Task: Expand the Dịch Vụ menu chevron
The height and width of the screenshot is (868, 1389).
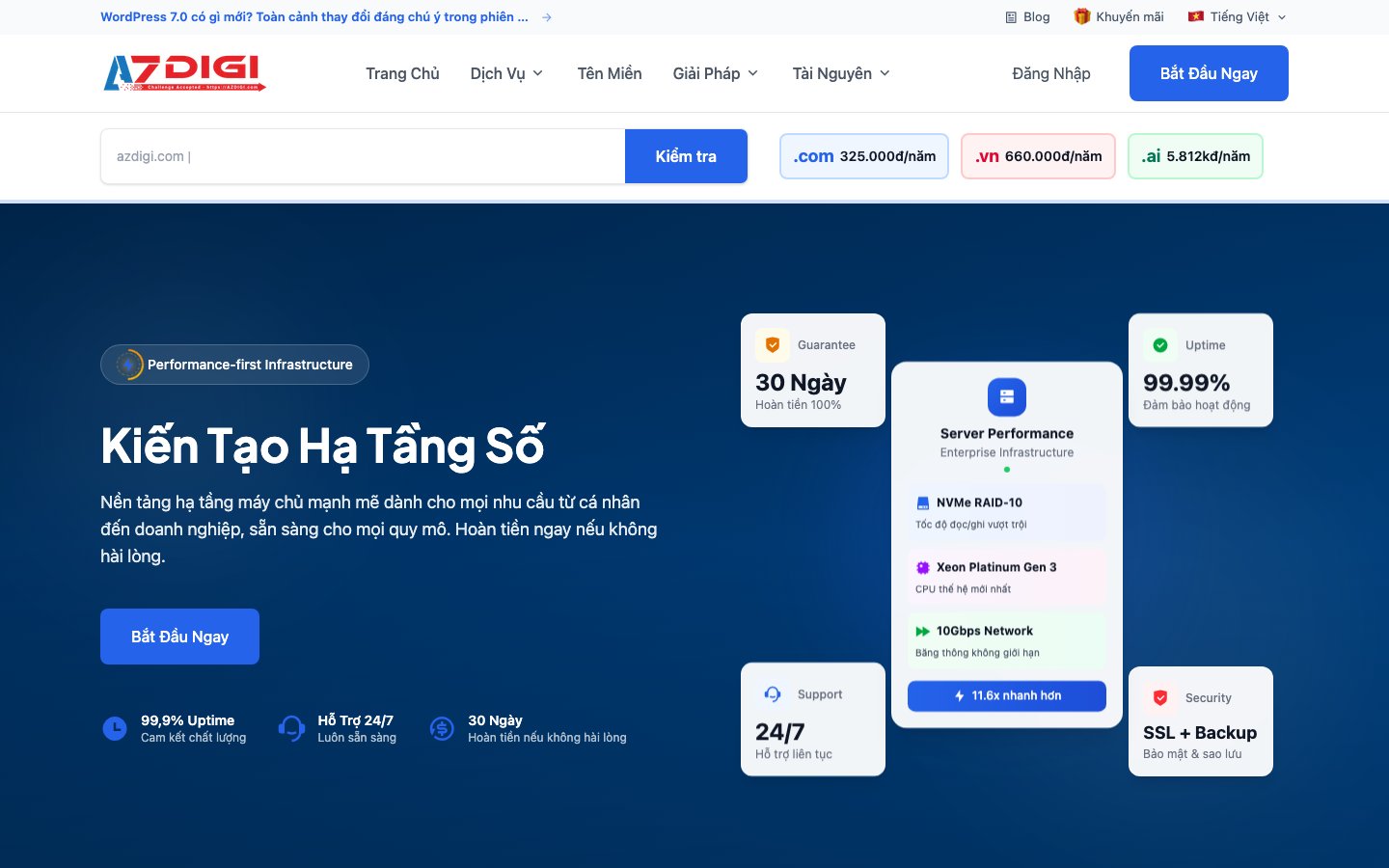Action: 538,73
